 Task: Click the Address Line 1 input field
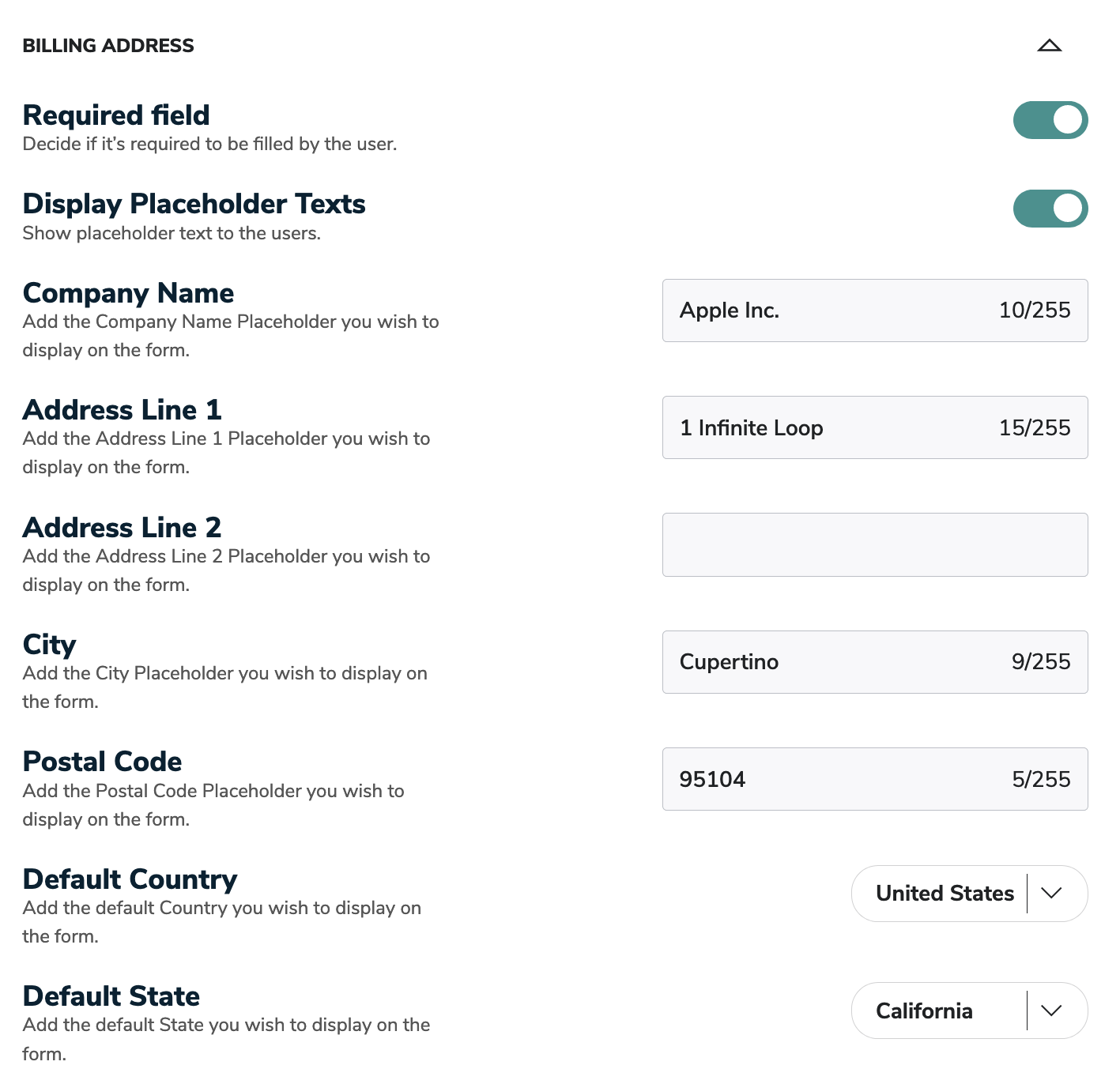click(830, 427)
